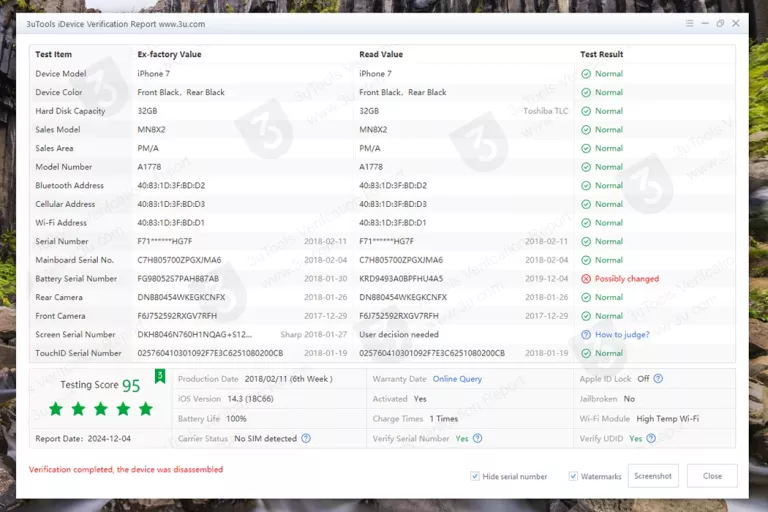Click the Activated Yes value
Screen dimensions: 768x512
point(420,399)
